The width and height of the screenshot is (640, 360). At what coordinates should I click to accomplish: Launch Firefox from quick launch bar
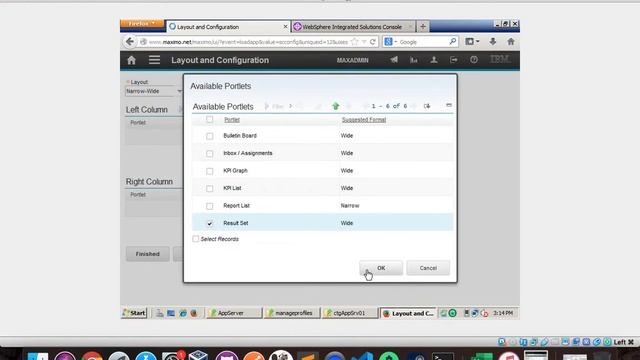click(x=194, y=313)
